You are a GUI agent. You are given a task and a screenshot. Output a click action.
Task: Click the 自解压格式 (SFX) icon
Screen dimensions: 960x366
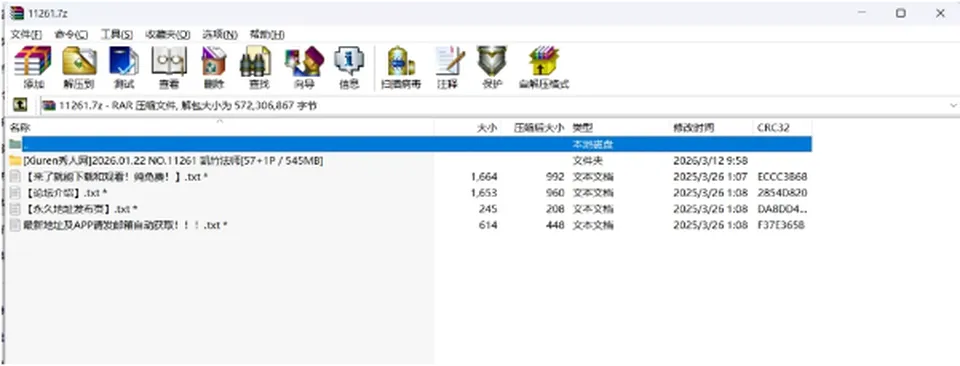coord(544,67)
